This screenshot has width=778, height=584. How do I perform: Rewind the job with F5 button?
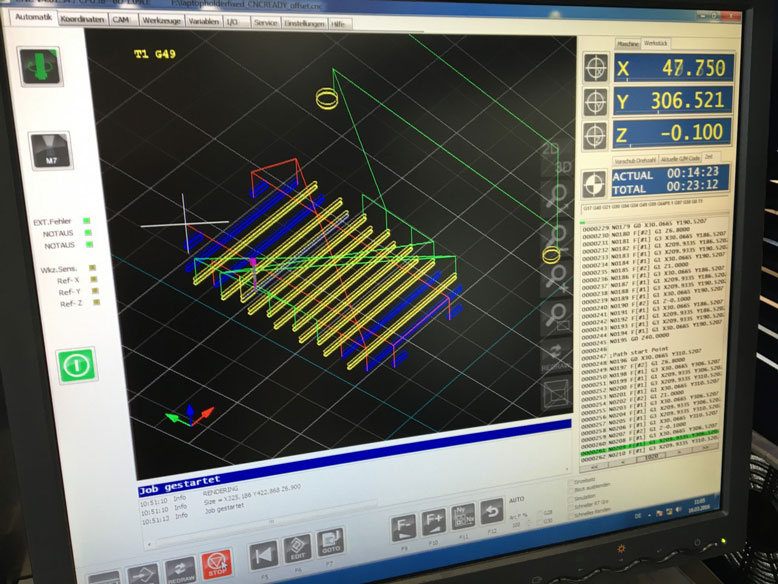263,556
